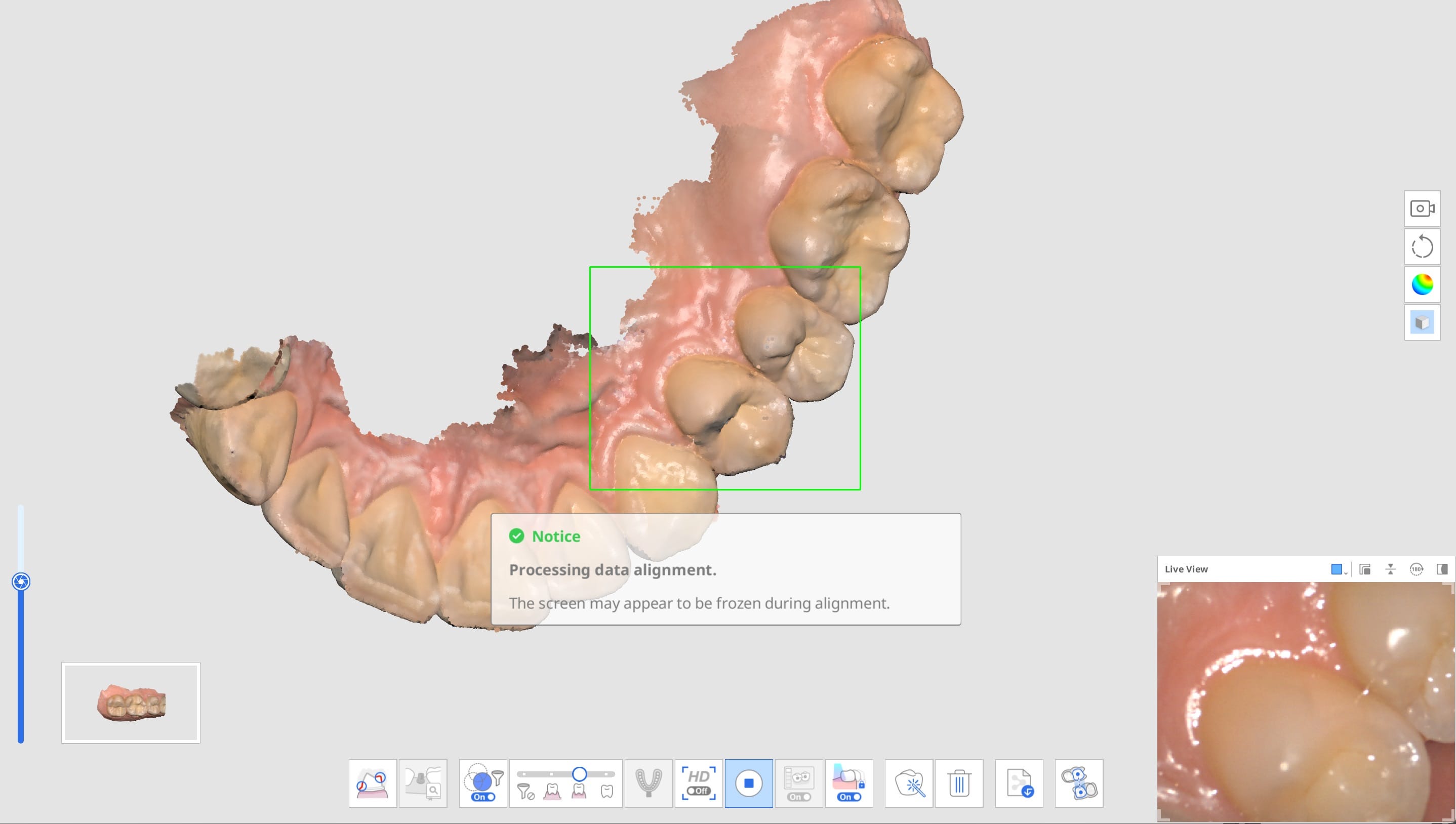
Task: Rotate Live View by 180 degrees
Action: click(x=1417, y=569)
